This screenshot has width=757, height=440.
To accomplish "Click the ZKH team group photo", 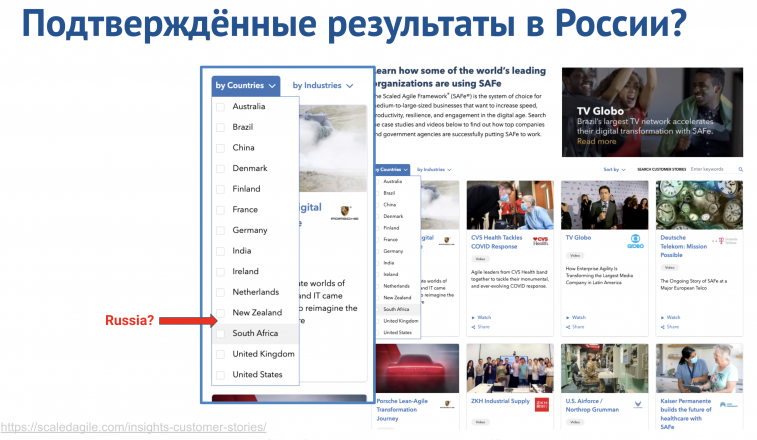I will 510,368.
